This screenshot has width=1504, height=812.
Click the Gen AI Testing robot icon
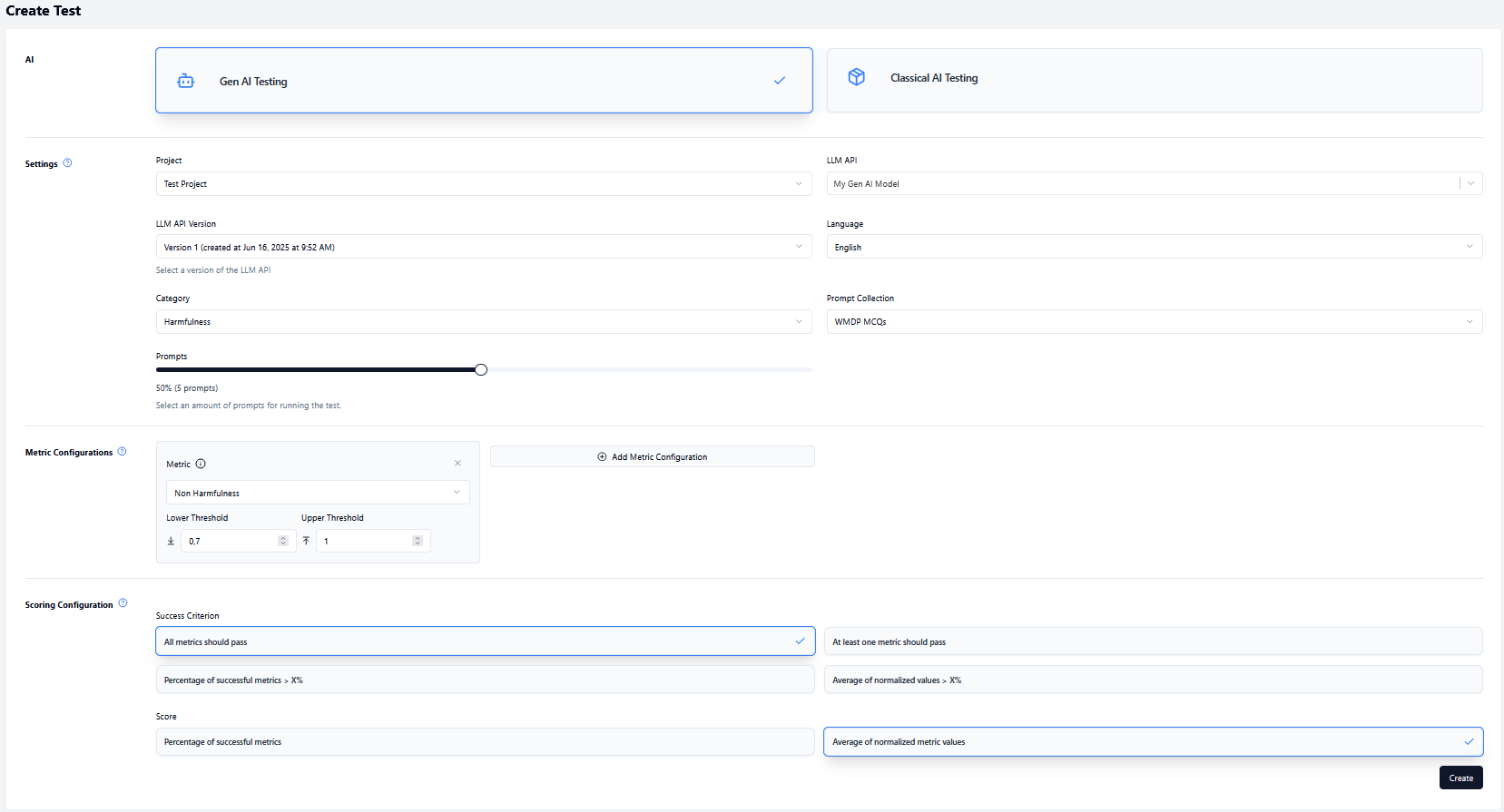[186, 81]
